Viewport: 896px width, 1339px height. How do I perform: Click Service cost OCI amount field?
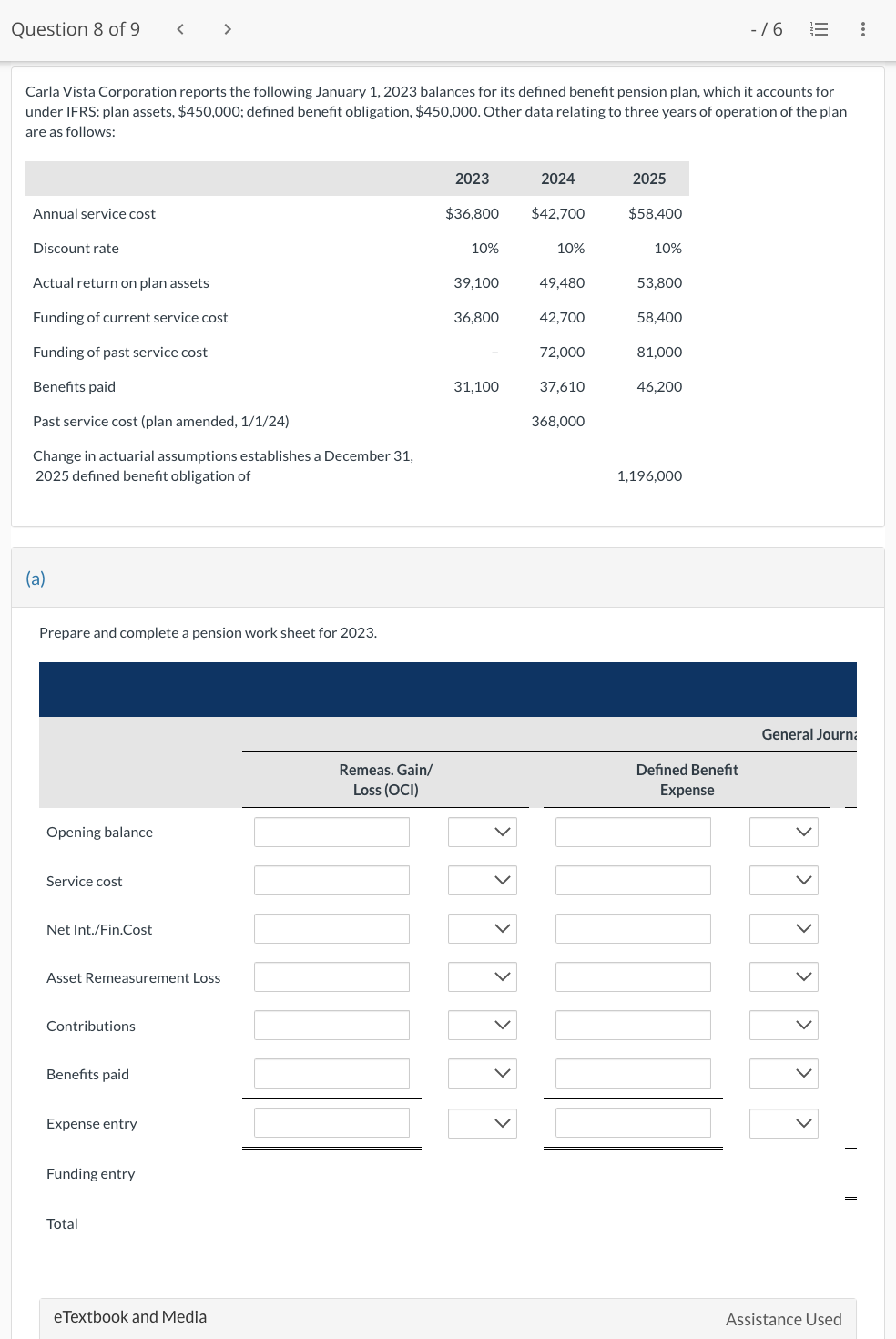(331, 880)
